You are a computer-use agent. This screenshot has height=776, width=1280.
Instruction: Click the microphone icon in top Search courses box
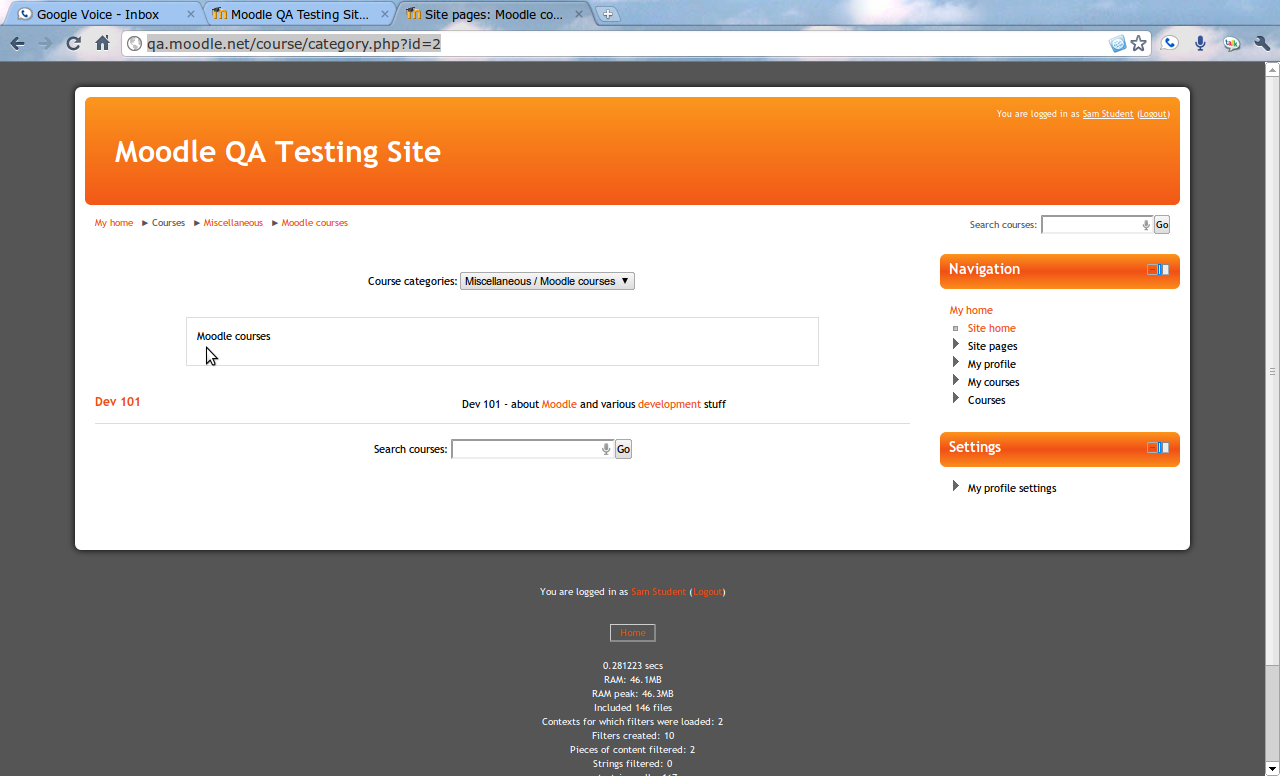point(1146,225)
